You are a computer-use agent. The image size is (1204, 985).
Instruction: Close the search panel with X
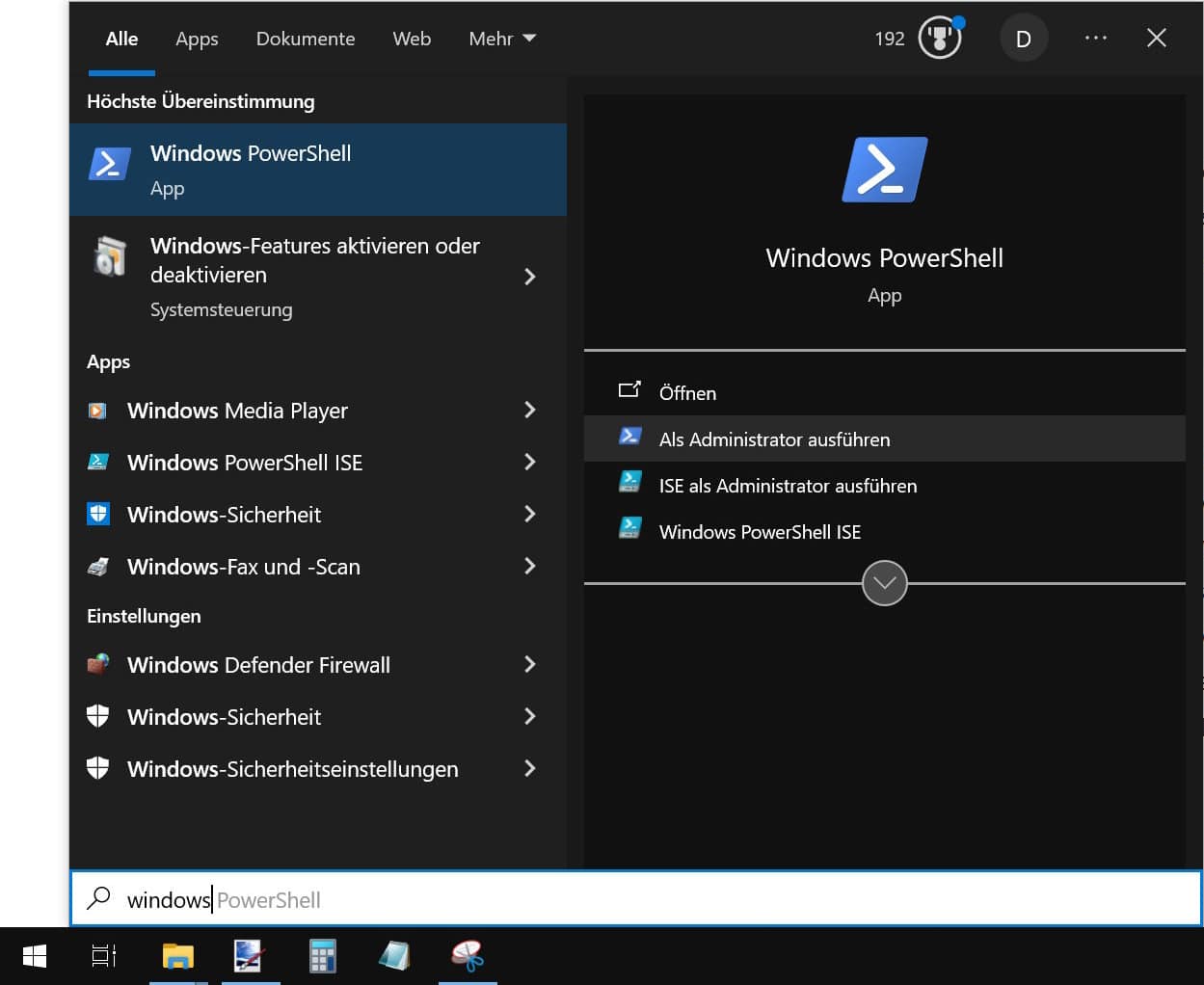(x=1157, y=38)
